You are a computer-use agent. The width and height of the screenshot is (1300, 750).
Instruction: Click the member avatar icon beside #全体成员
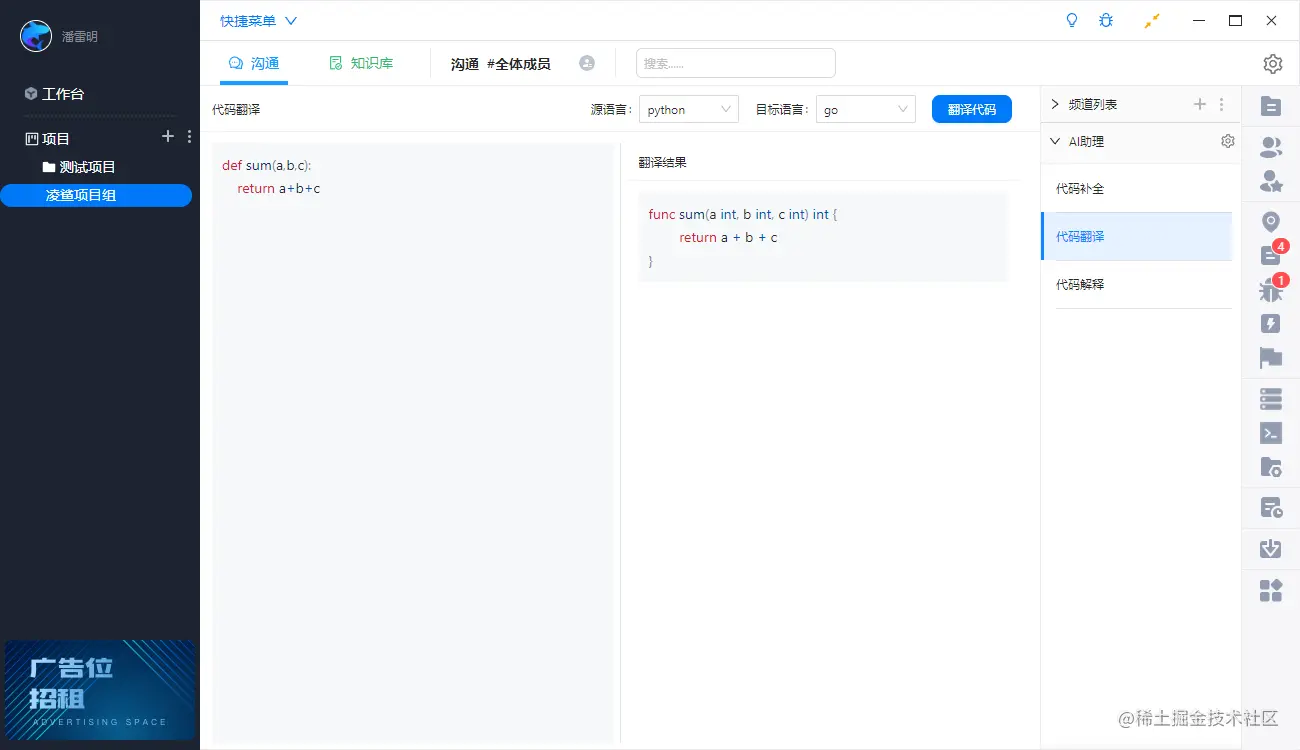point(587,63)
